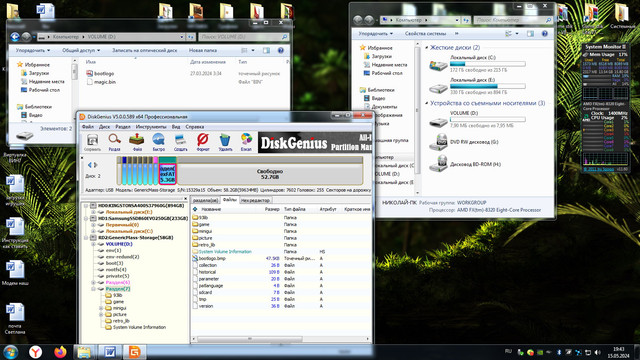Expand the Раздел(6) tree node
This screenshot has height=360, width=640.
[x=93, y=282]
